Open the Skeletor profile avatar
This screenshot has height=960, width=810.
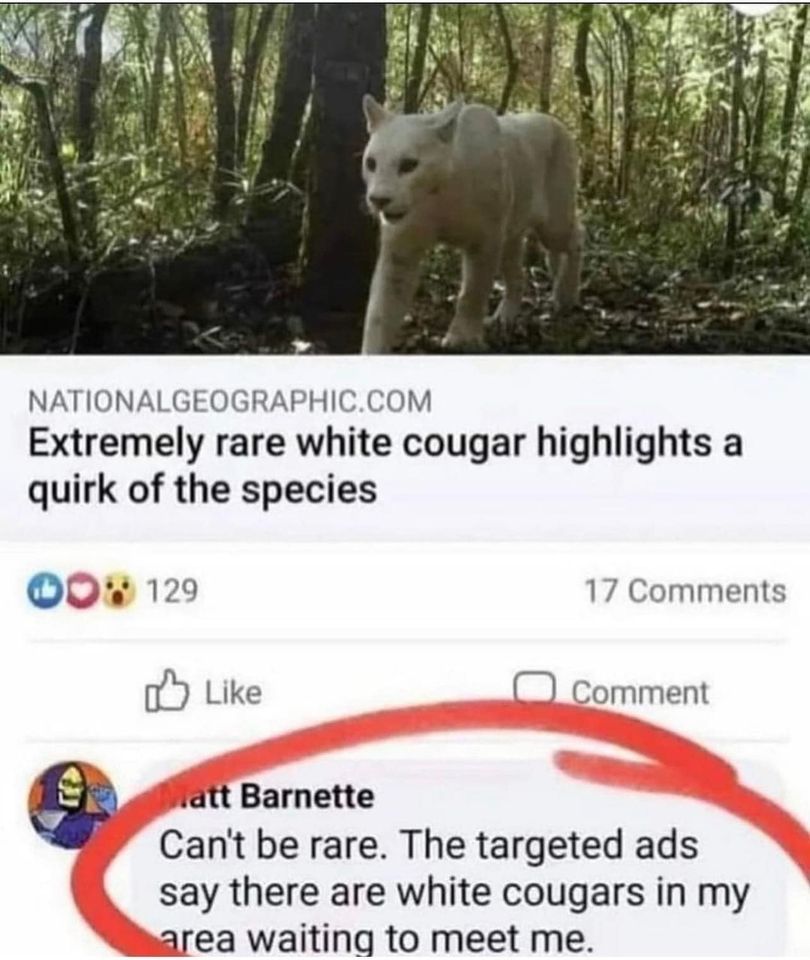(x=72, y=806)
